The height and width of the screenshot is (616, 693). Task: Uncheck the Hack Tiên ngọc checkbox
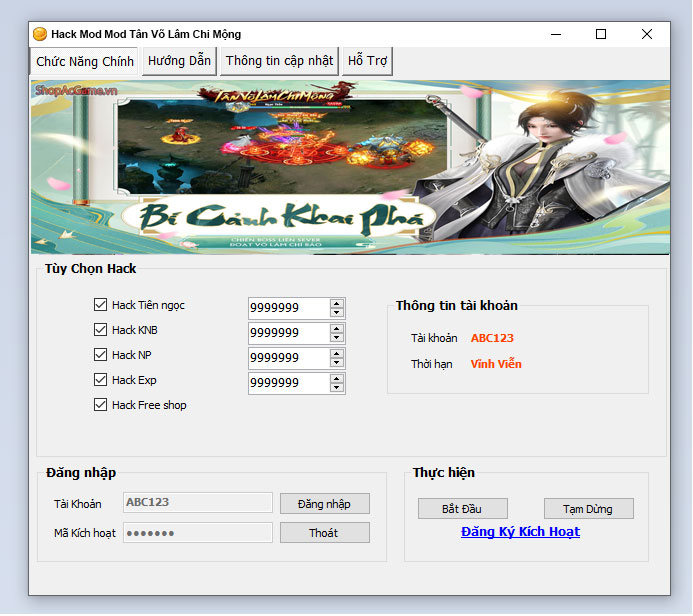[100, 304]
